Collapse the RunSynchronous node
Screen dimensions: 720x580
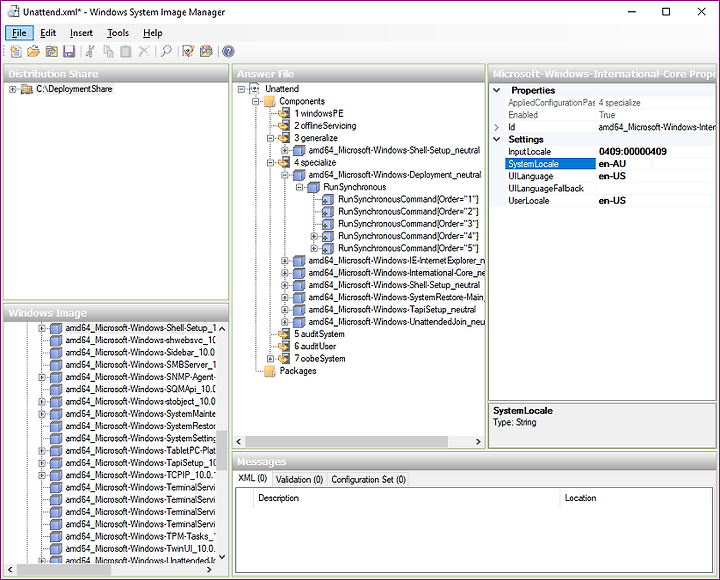coord(299,187)
